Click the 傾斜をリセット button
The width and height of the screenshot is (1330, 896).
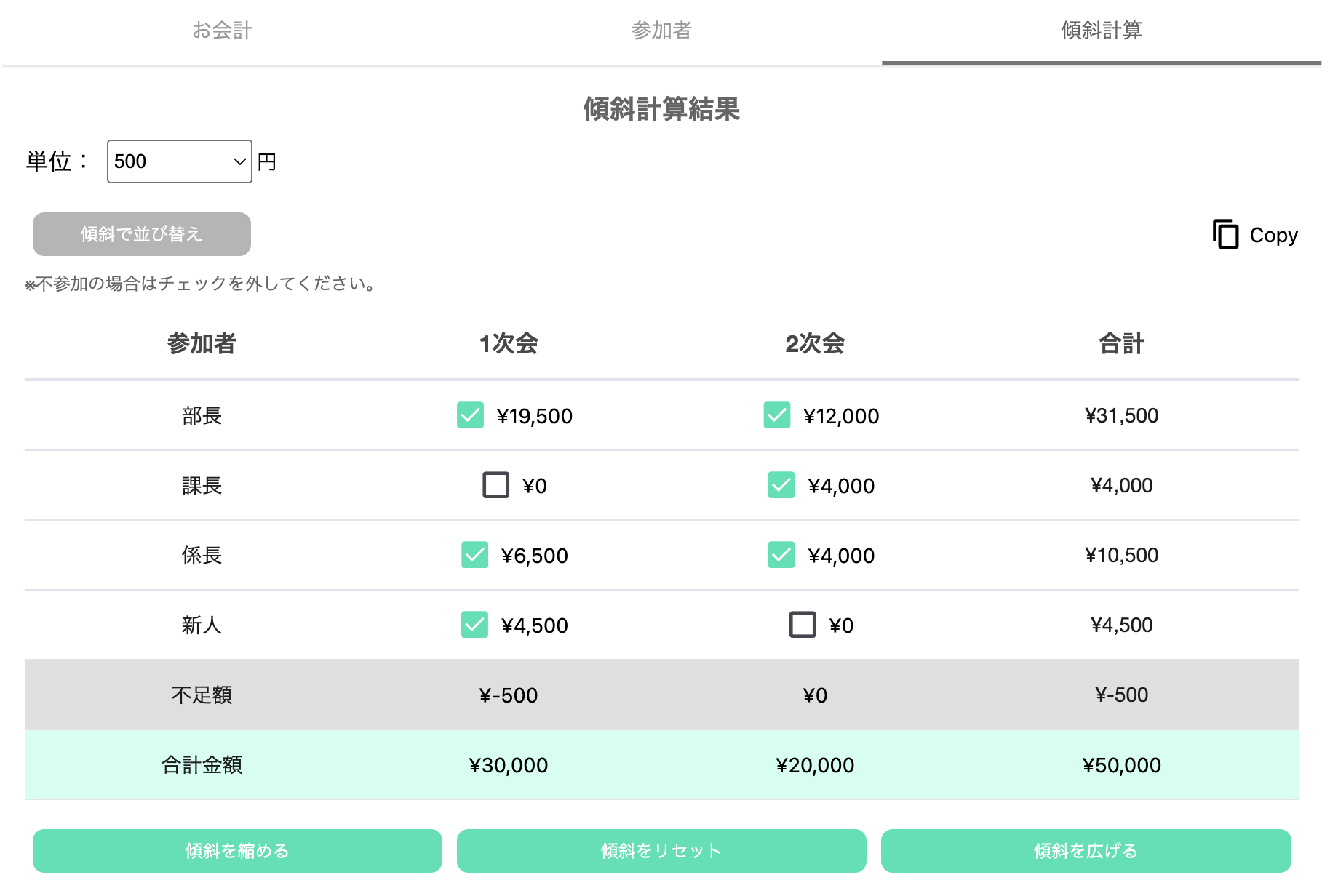(661, 851)
